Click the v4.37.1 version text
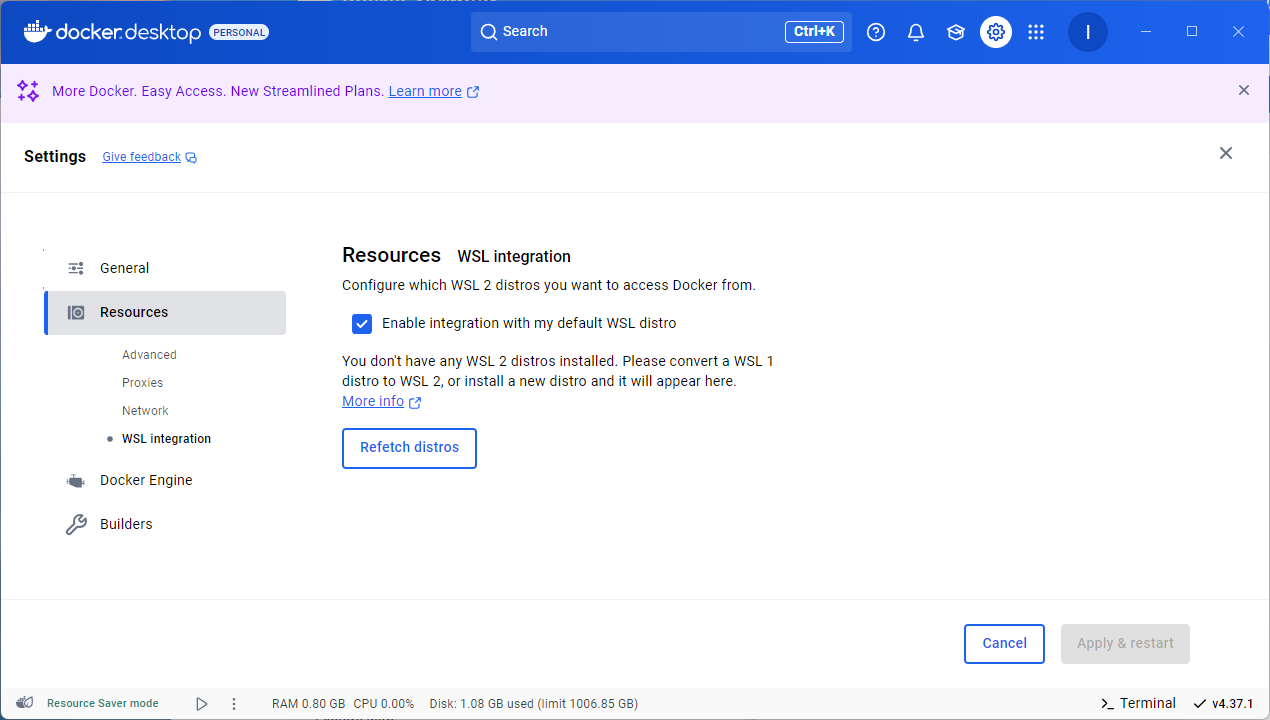Screen dimensions: 1270x720 [x=1232, y=704]
